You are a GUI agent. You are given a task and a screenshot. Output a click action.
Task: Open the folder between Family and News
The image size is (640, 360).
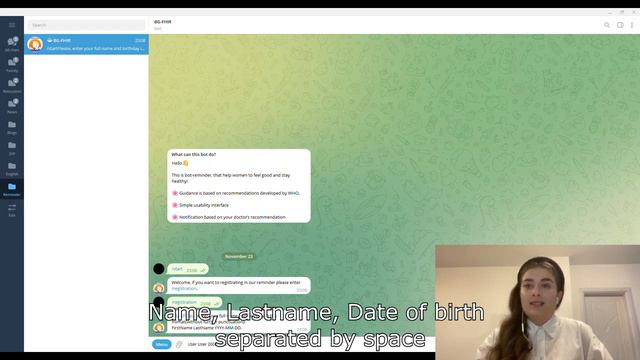coord(12,85)
